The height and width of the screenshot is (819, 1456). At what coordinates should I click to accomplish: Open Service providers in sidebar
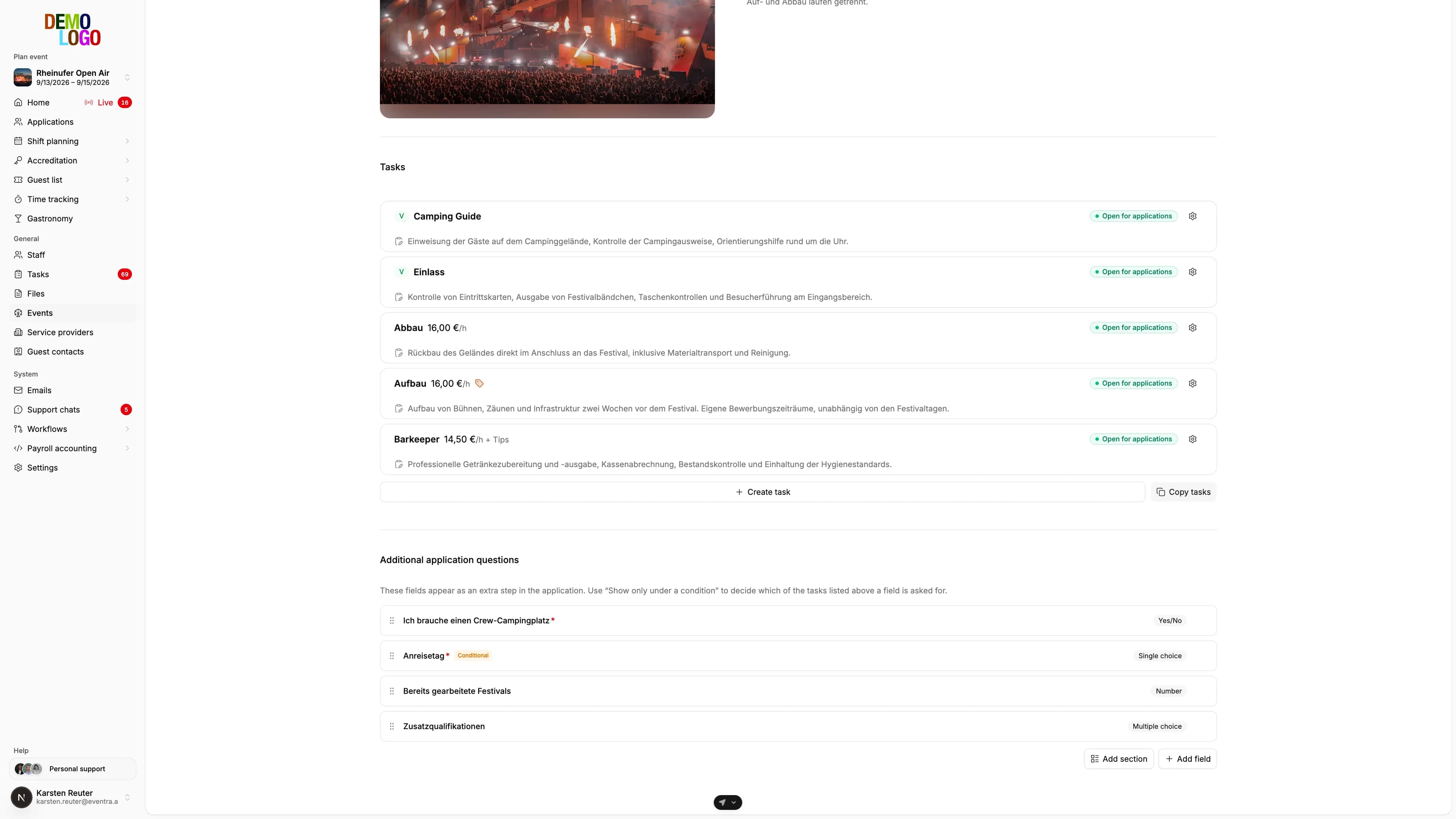pos(72,333)
